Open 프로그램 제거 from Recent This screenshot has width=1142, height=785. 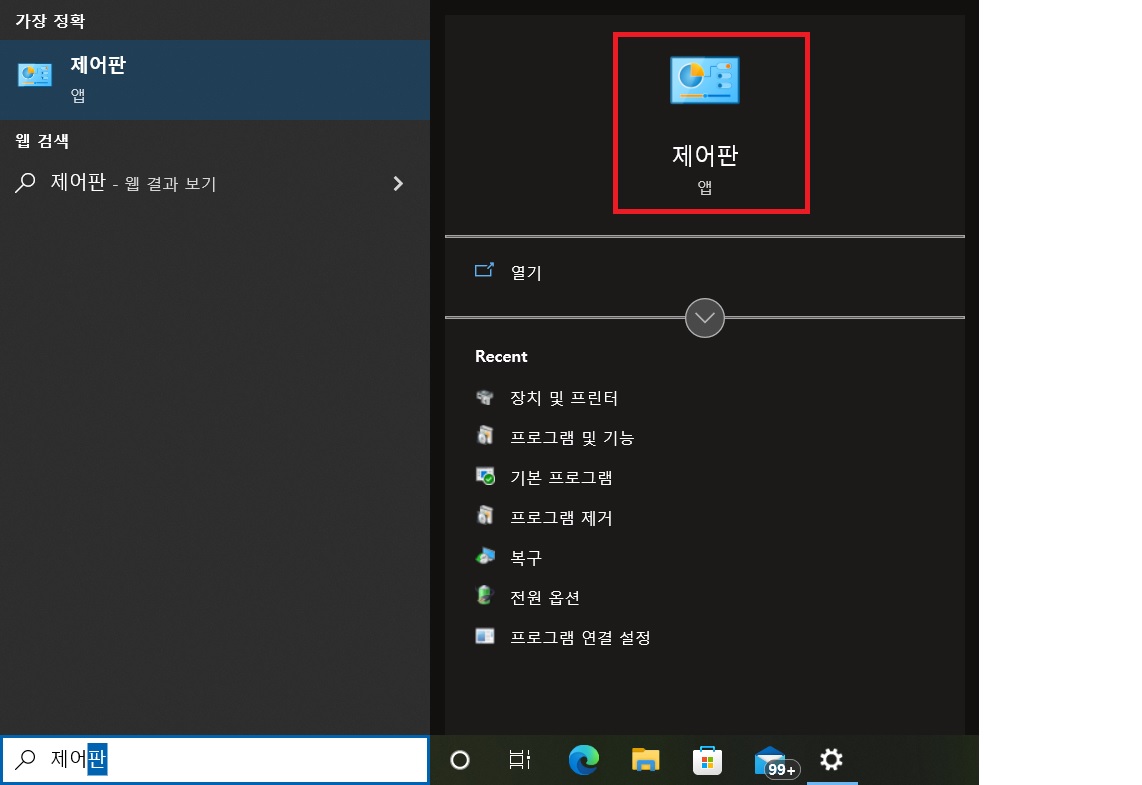[560, 517]
